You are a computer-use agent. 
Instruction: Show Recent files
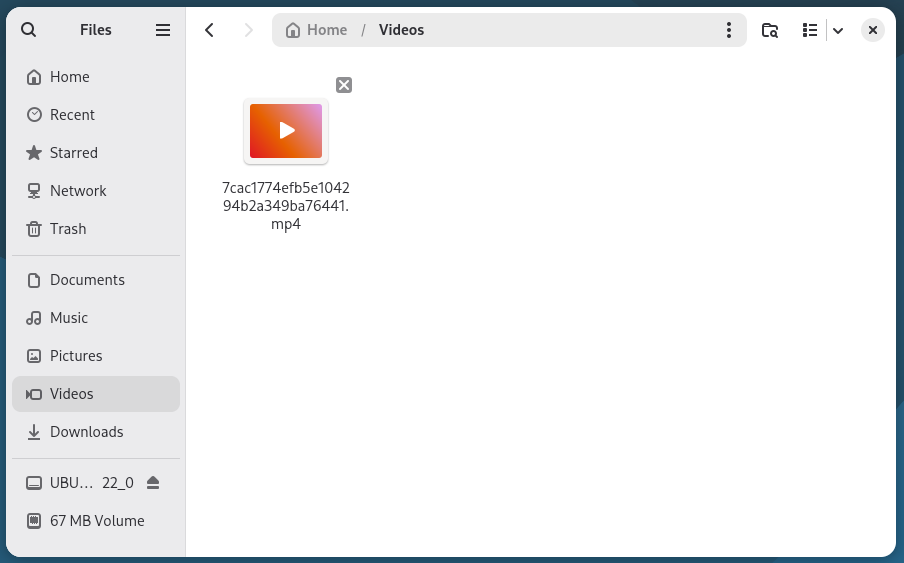(x=72, y=115)
